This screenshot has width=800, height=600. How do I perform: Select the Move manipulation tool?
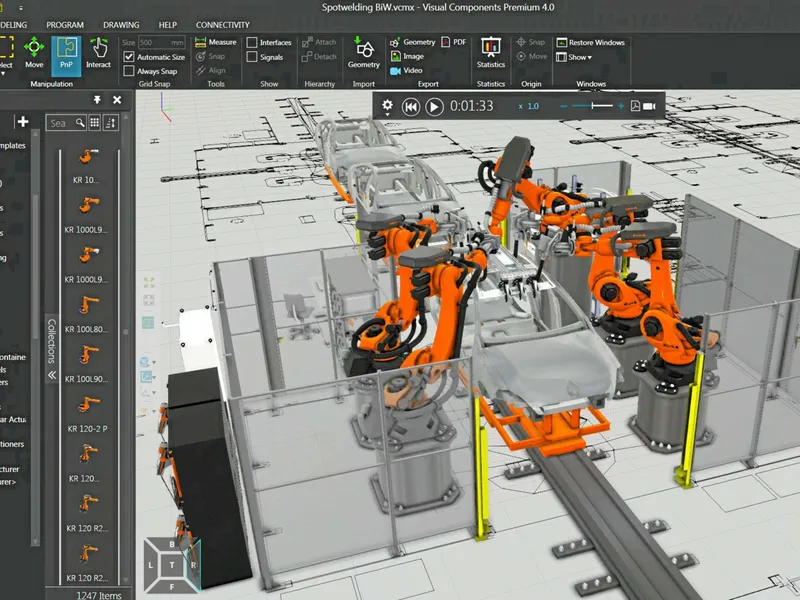[34, 53]
